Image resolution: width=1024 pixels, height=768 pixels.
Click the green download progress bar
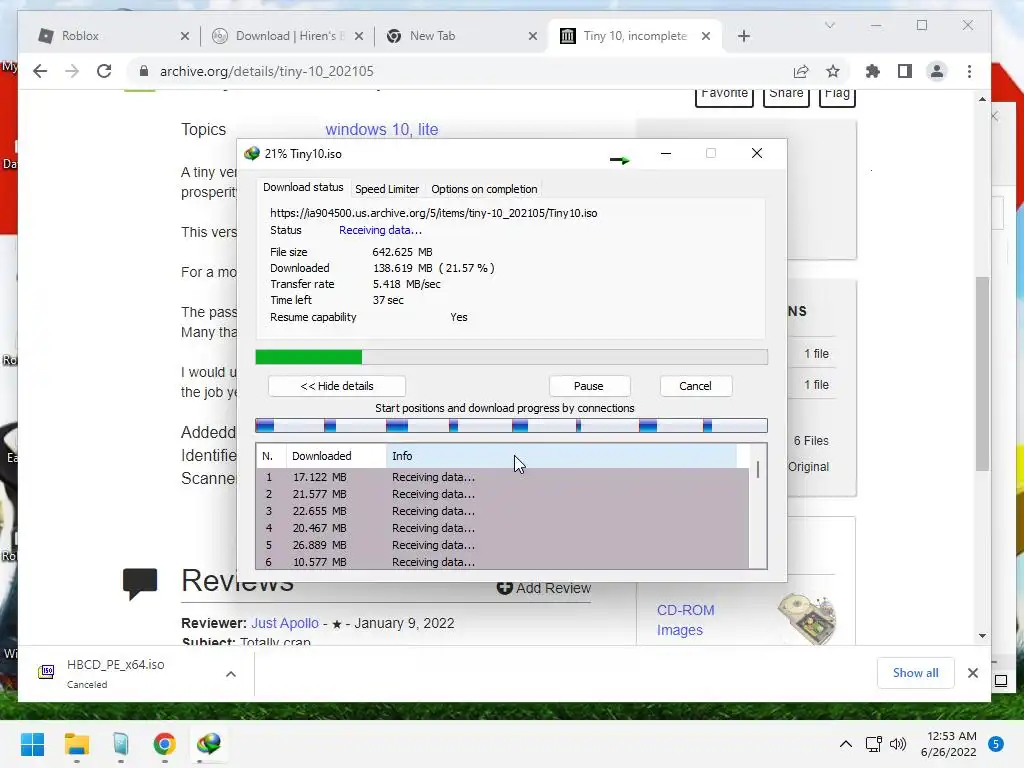pyautogui.click(x=511, y=357)
